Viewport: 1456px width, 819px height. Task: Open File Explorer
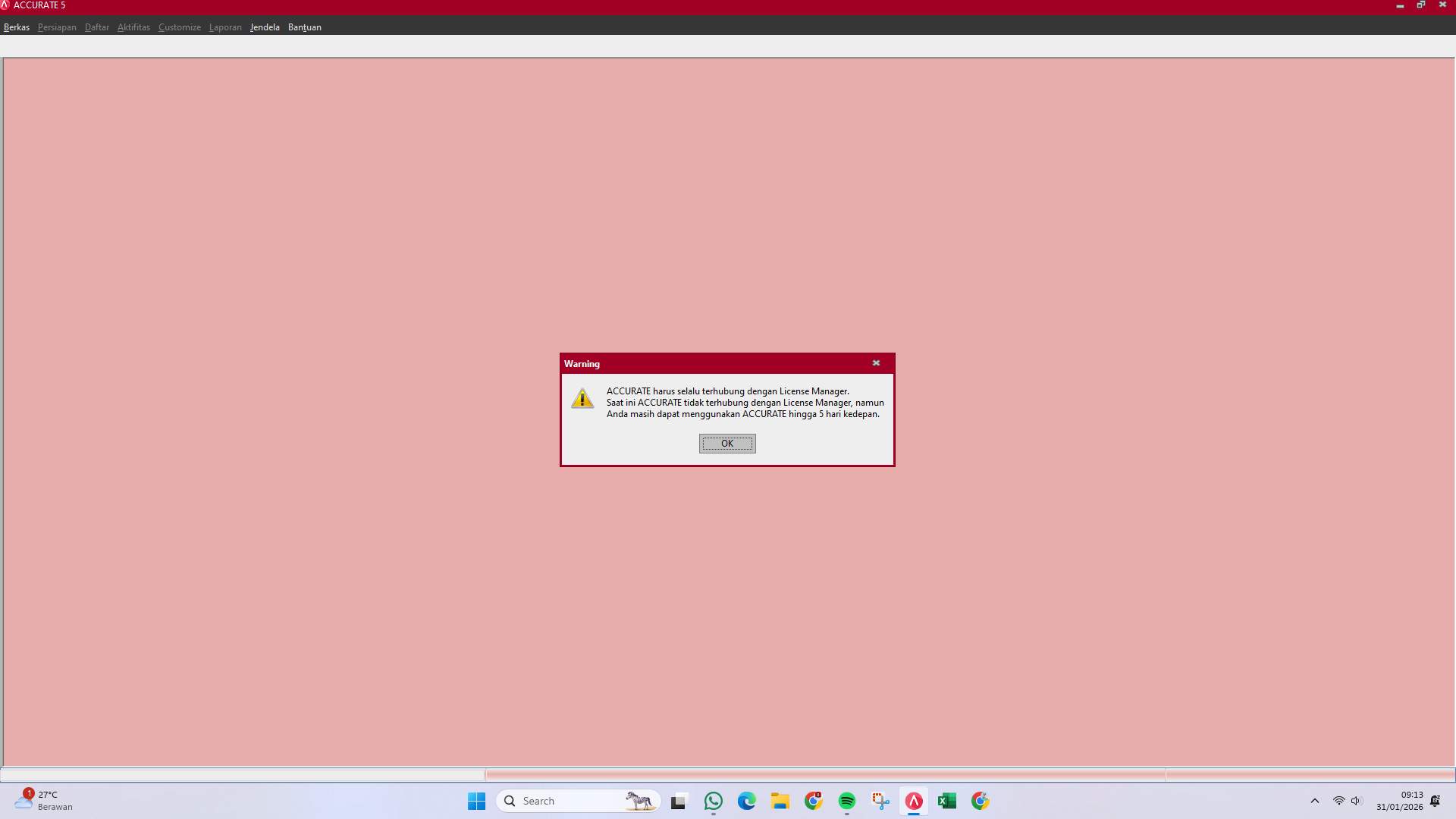[780, 801]
